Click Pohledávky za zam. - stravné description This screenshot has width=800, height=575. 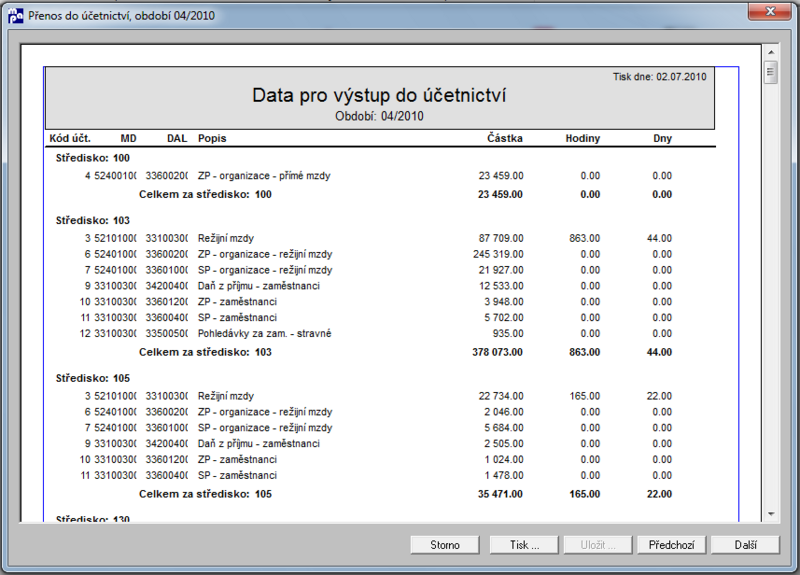(264, 333)
